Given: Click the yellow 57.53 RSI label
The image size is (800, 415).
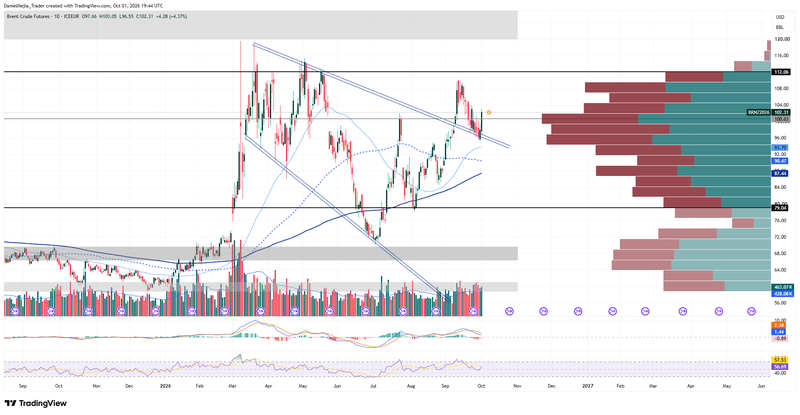Looking at the screenshot, I should [780, 360].
